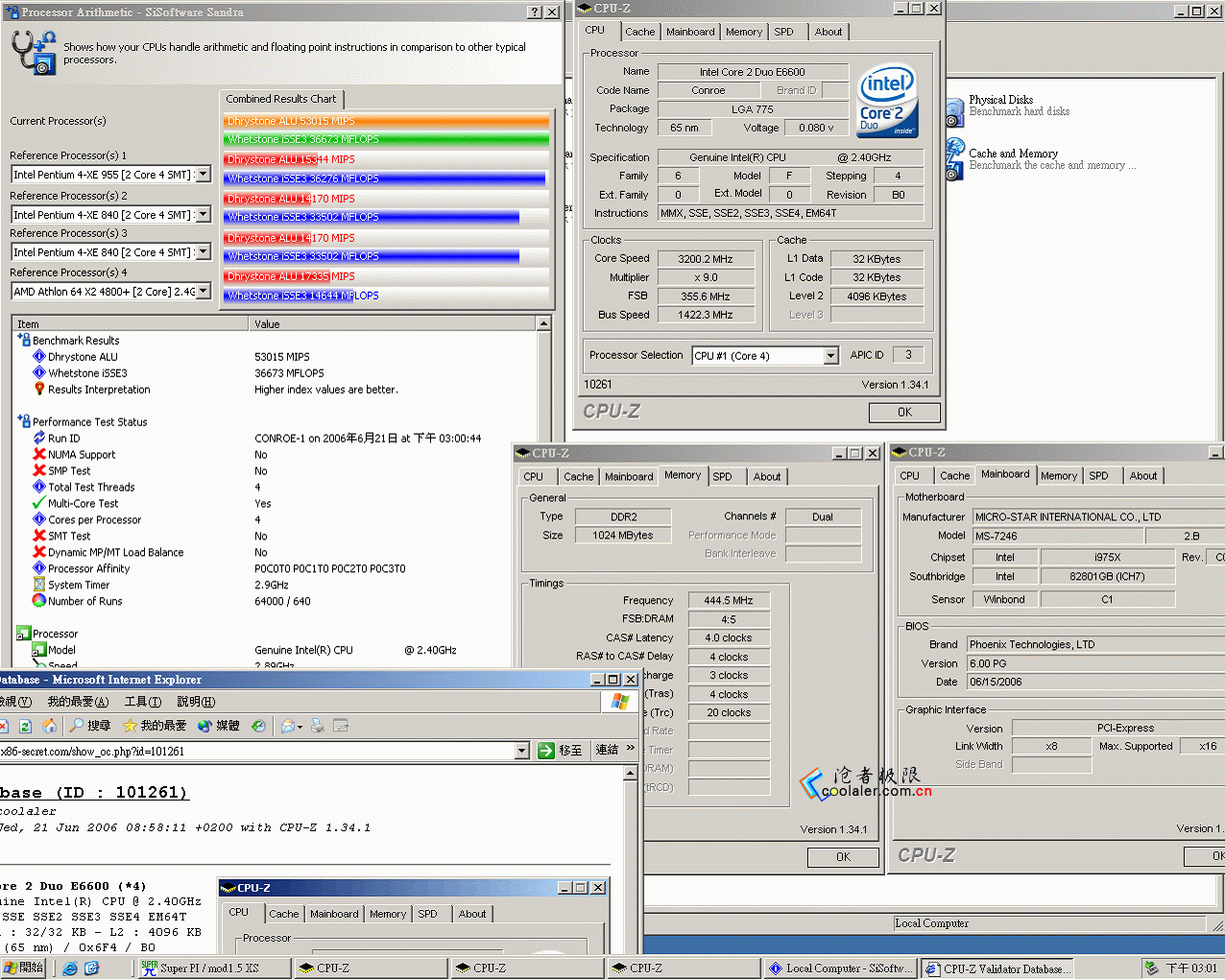The width and height of the screenshot is (1225, 980).
Task: Open the Physical Disks benchmark icon
Action: click(954, 112)
